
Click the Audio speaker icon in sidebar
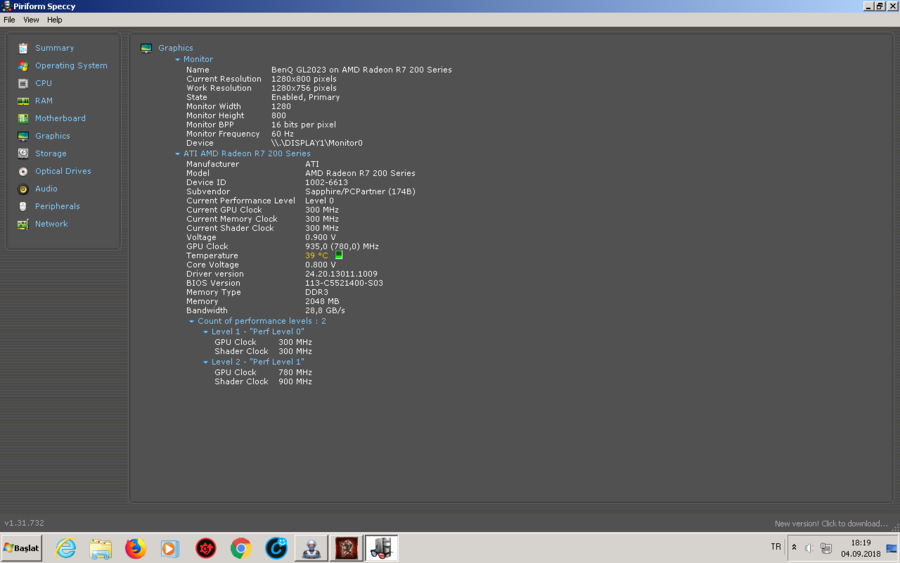(23, 189)
